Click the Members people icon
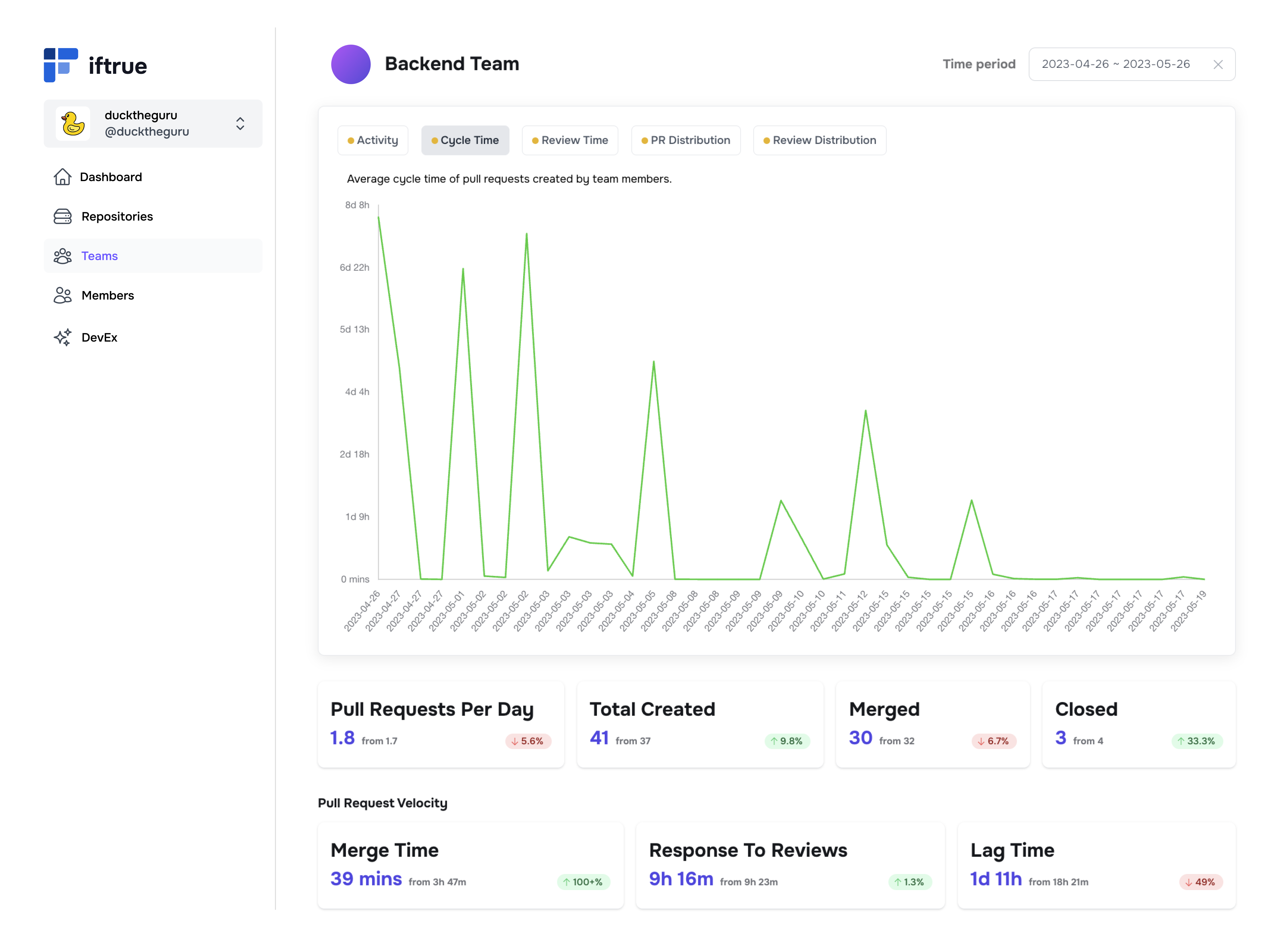 point(62,295)
